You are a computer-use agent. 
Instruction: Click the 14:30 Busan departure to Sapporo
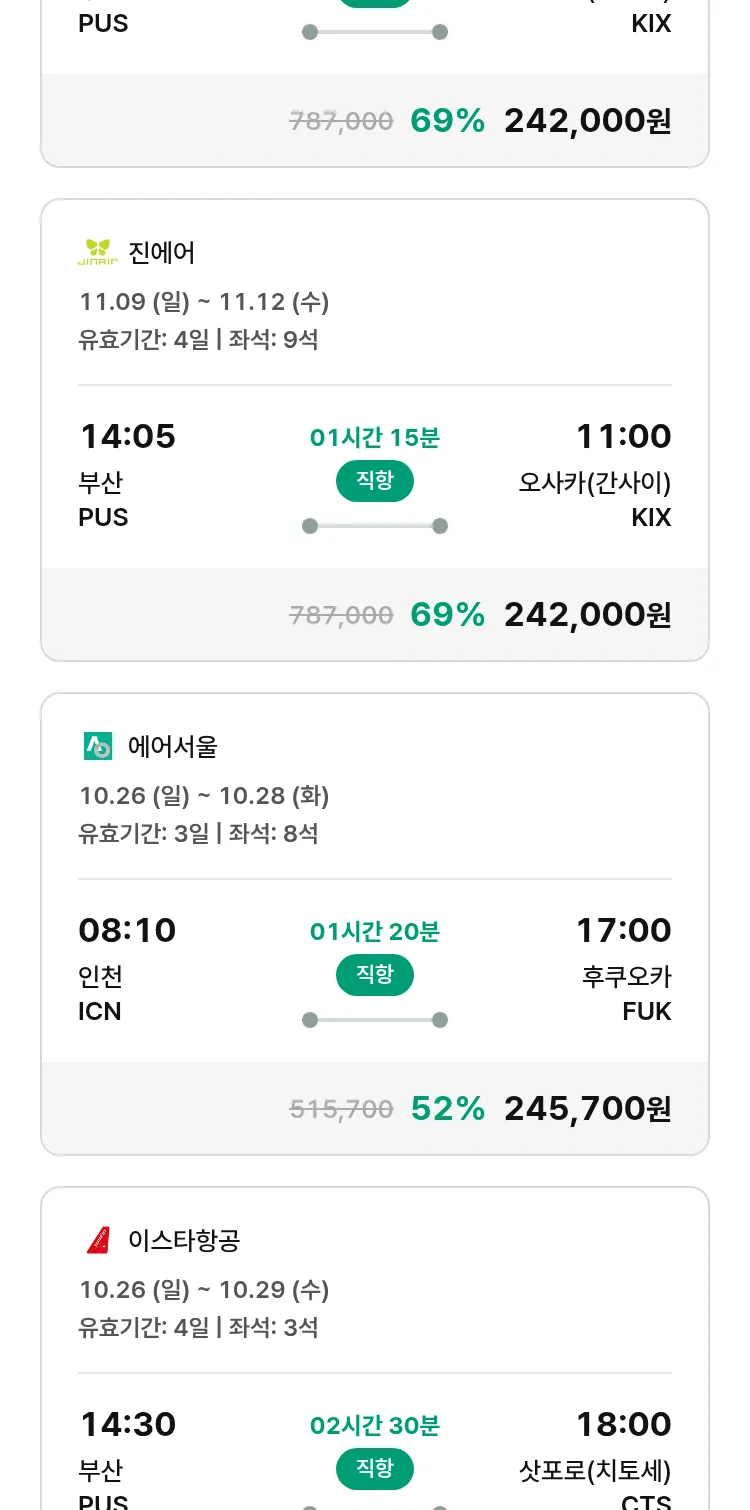(127, 1424)
